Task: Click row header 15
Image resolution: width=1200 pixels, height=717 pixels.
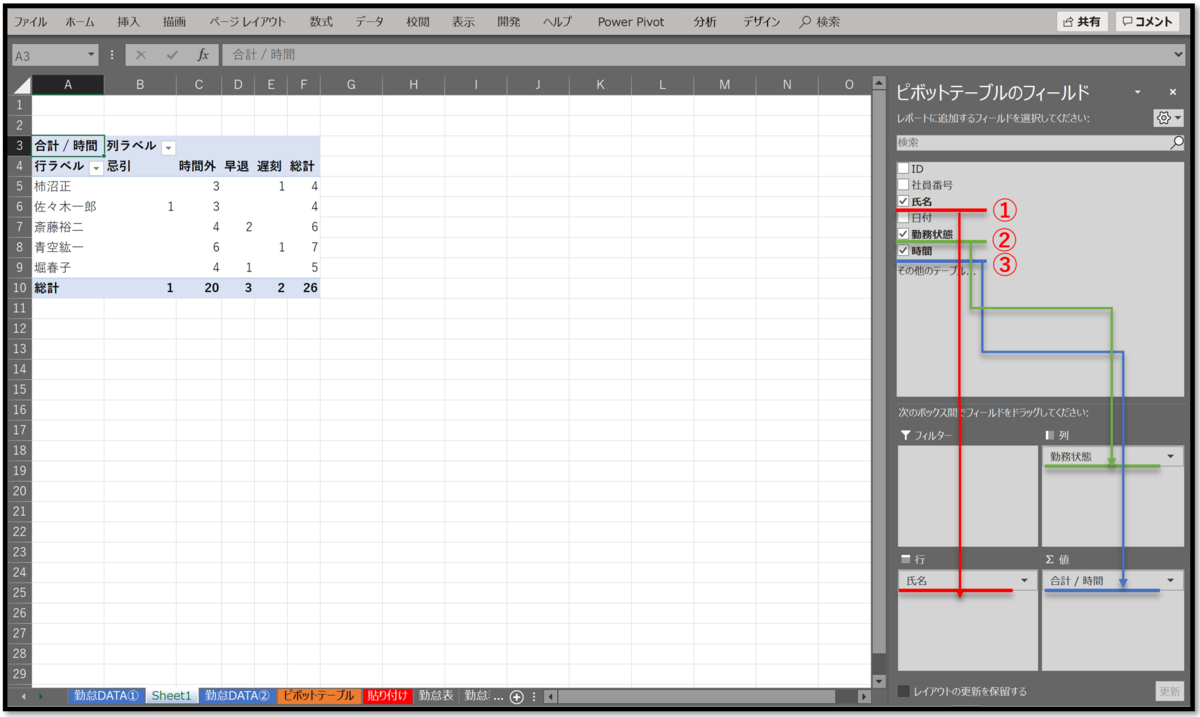Action: [x=20, y=389]
